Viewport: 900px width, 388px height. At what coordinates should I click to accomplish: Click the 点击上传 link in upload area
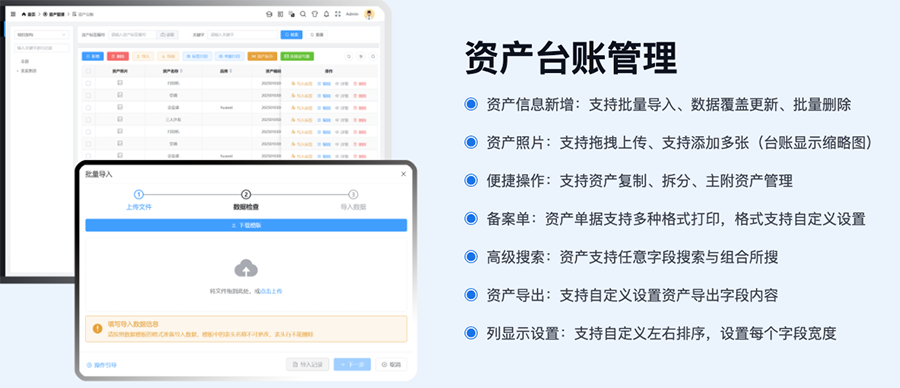(x=271, y=292)
